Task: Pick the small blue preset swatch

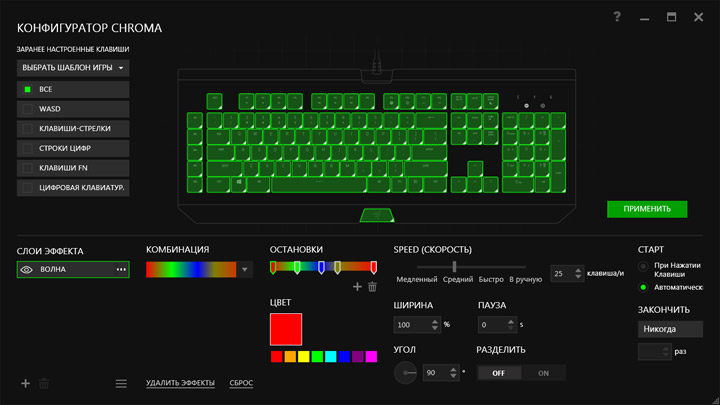Action: tap(344, 356)
